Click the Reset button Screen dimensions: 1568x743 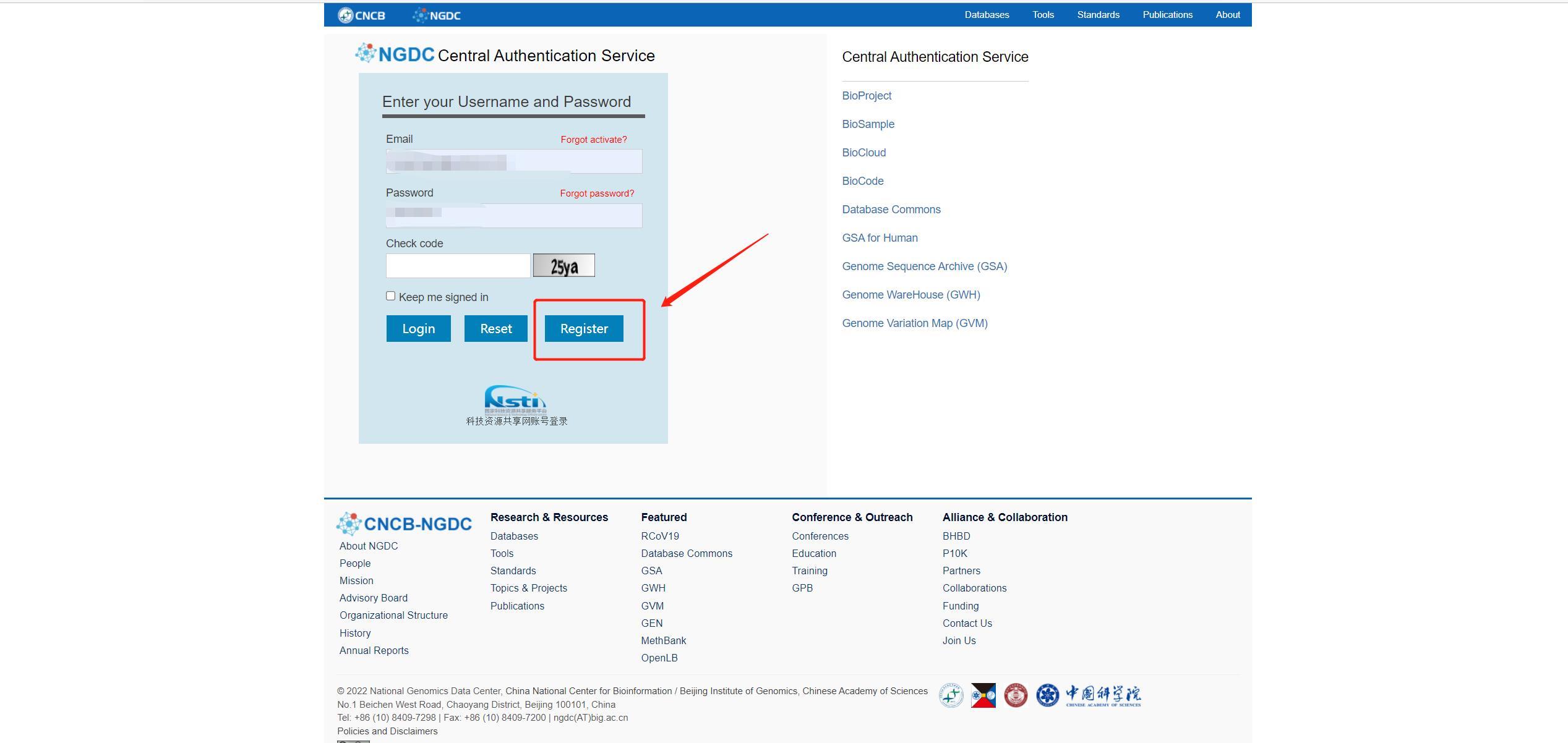point(496,328)
